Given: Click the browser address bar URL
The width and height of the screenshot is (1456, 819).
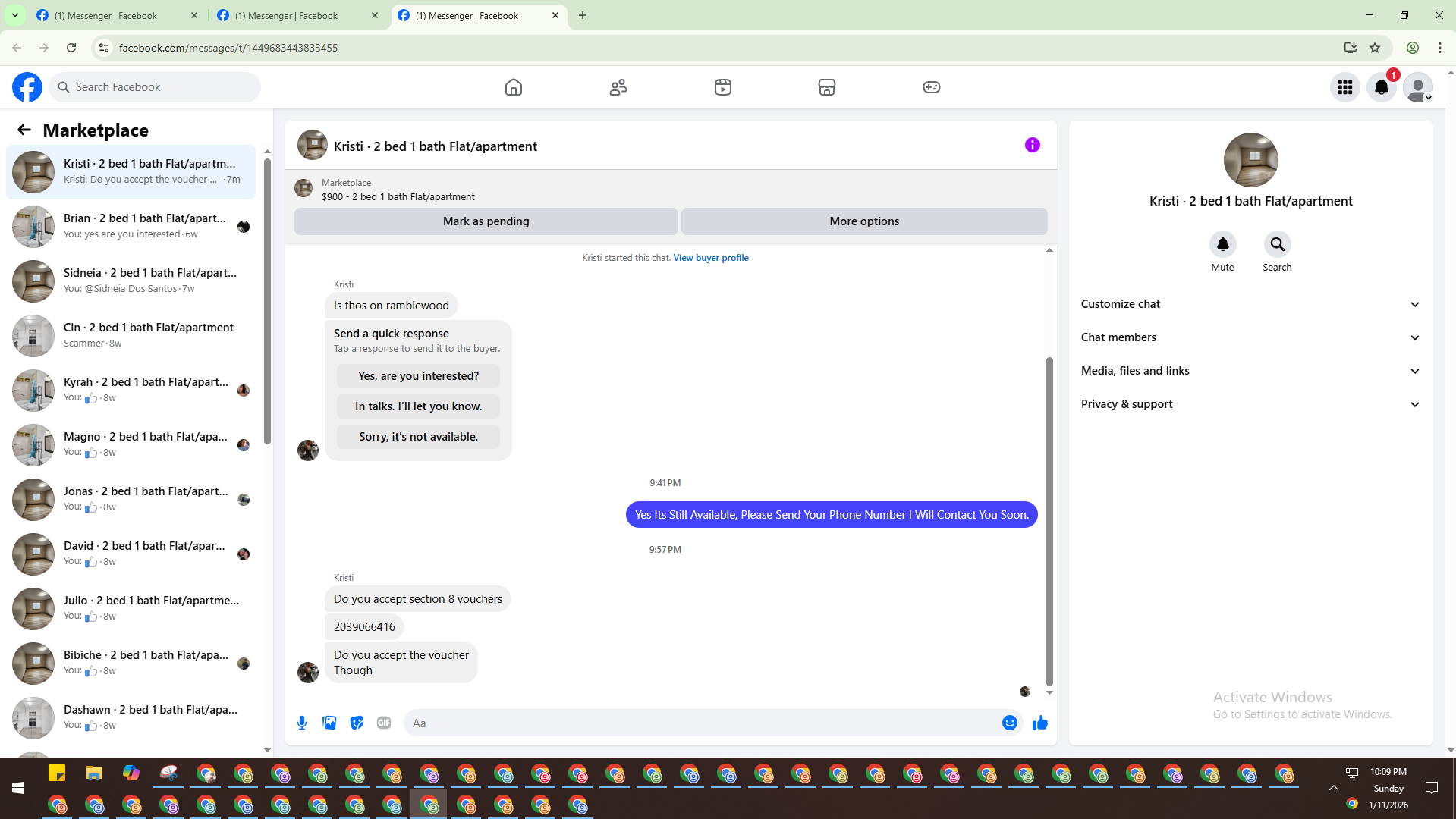Looking at the screenshot, I should point(228,48).
